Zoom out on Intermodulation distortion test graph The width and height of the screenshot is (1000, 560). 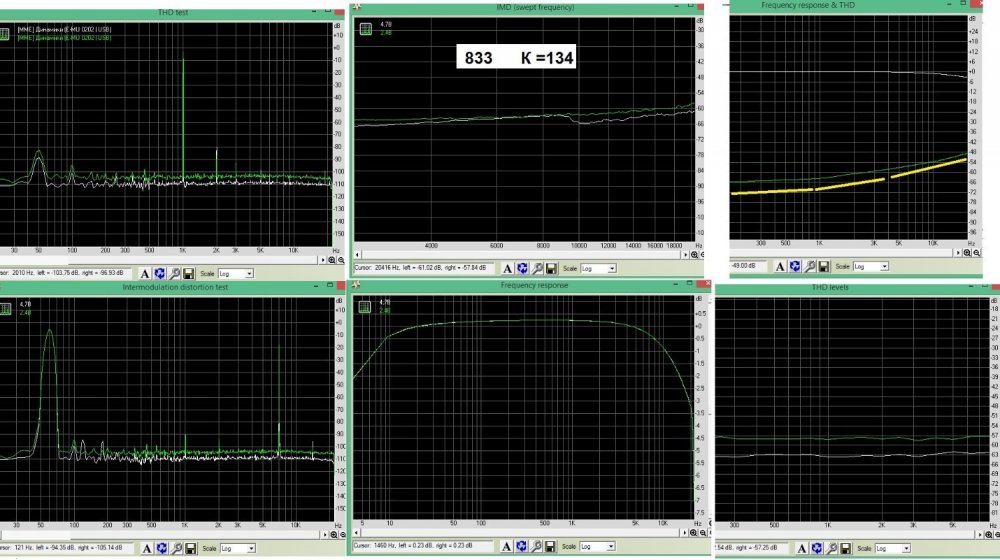point(342,535)
